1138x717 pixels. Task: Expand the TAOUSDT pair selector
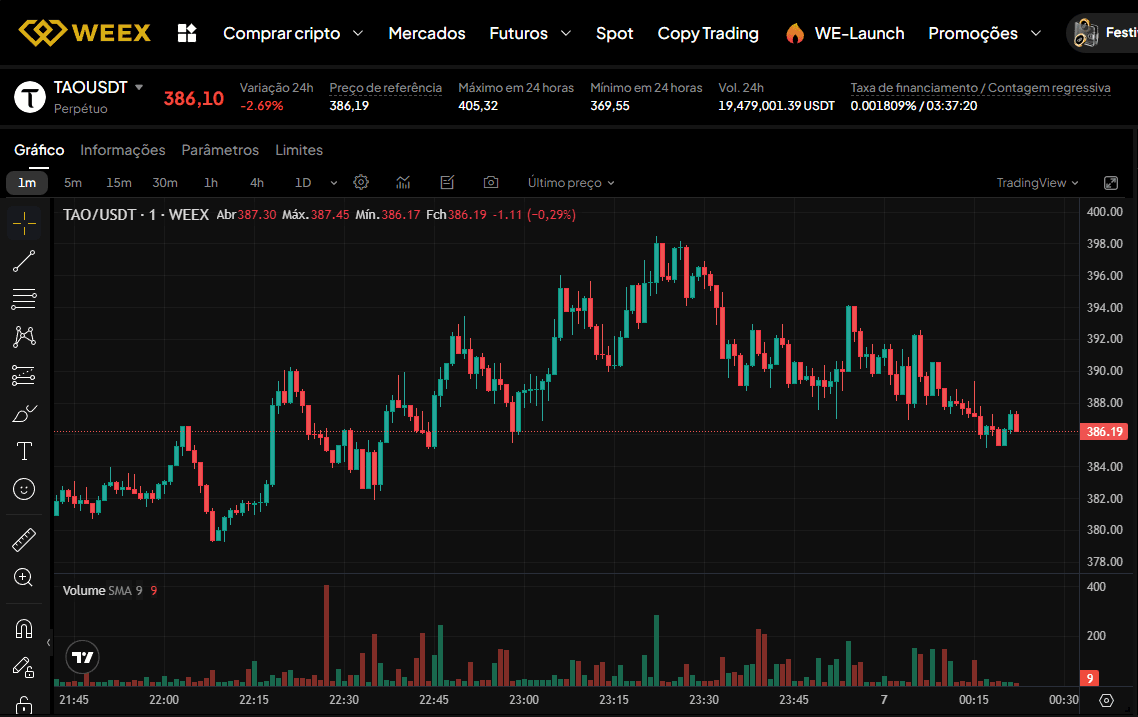(139, 87)
